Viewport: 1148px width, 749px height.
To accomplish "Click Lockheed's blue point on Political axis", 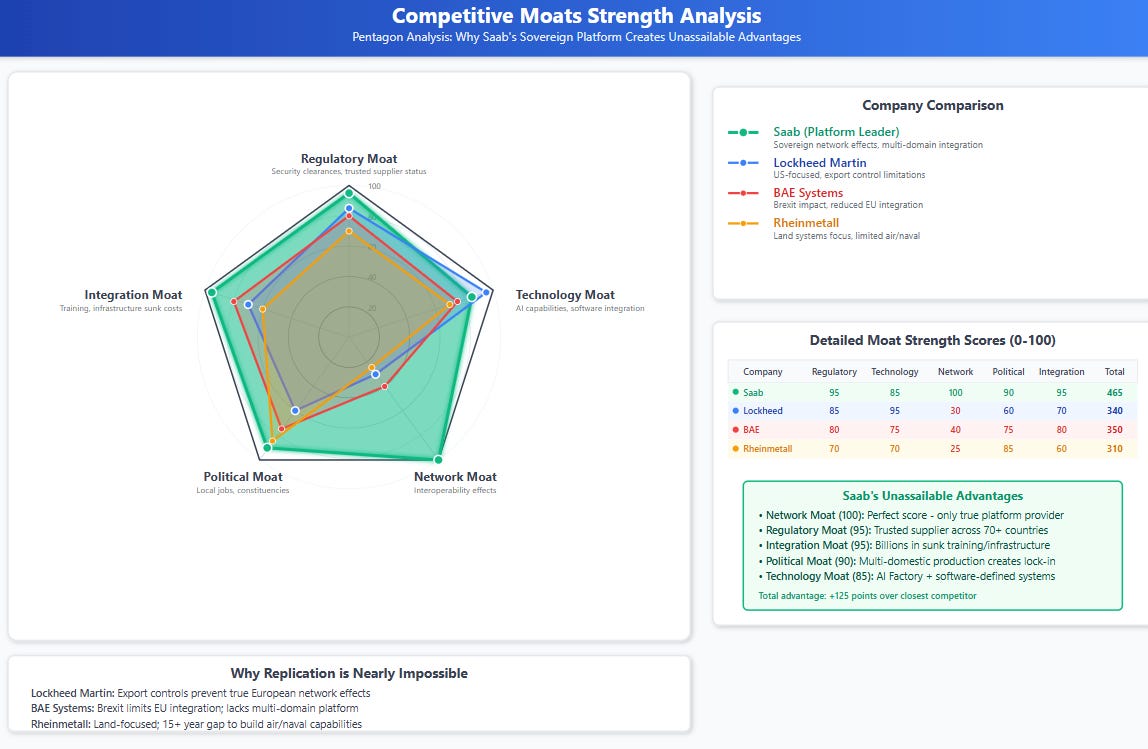I will tap(295, 411).
